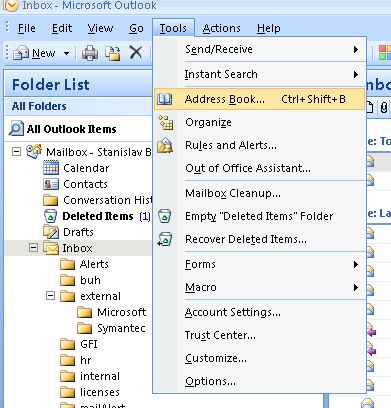Click the Organize icon in Tools menu
The width and height of the screenshot is (391, 408).
166,122
